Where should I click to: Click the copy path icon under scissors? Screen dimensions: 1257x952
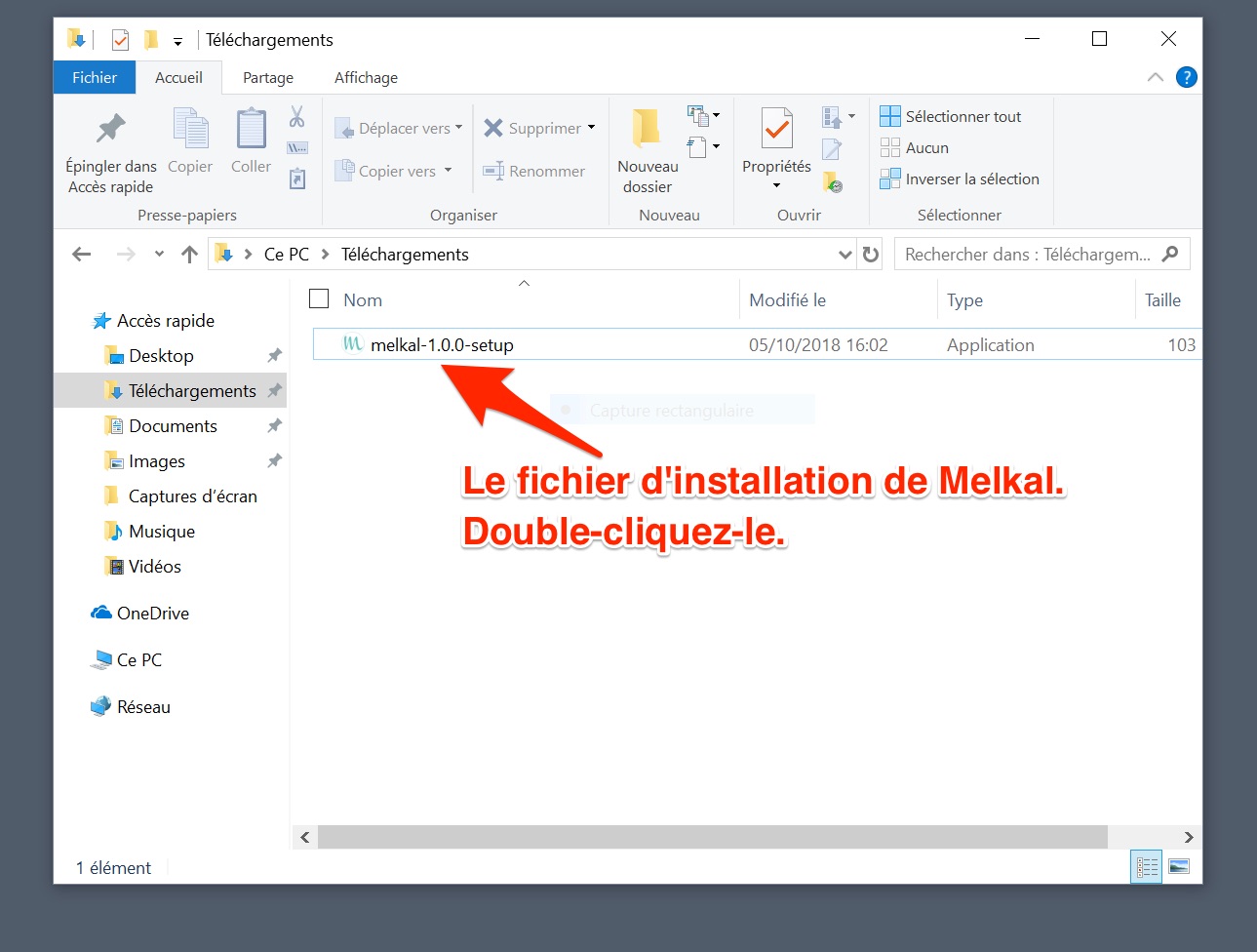tap(297, 148)
